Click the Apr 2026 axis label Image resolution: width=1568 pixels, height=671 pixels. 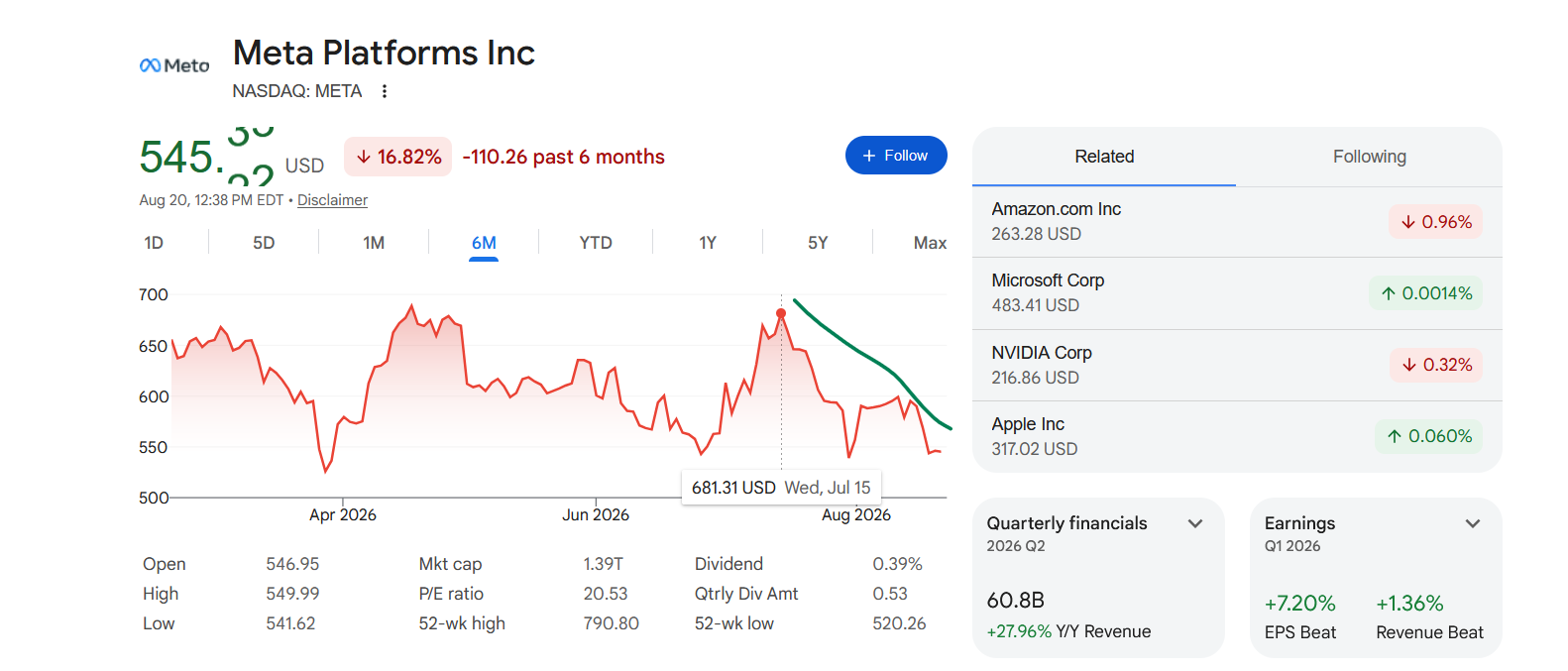343,515
